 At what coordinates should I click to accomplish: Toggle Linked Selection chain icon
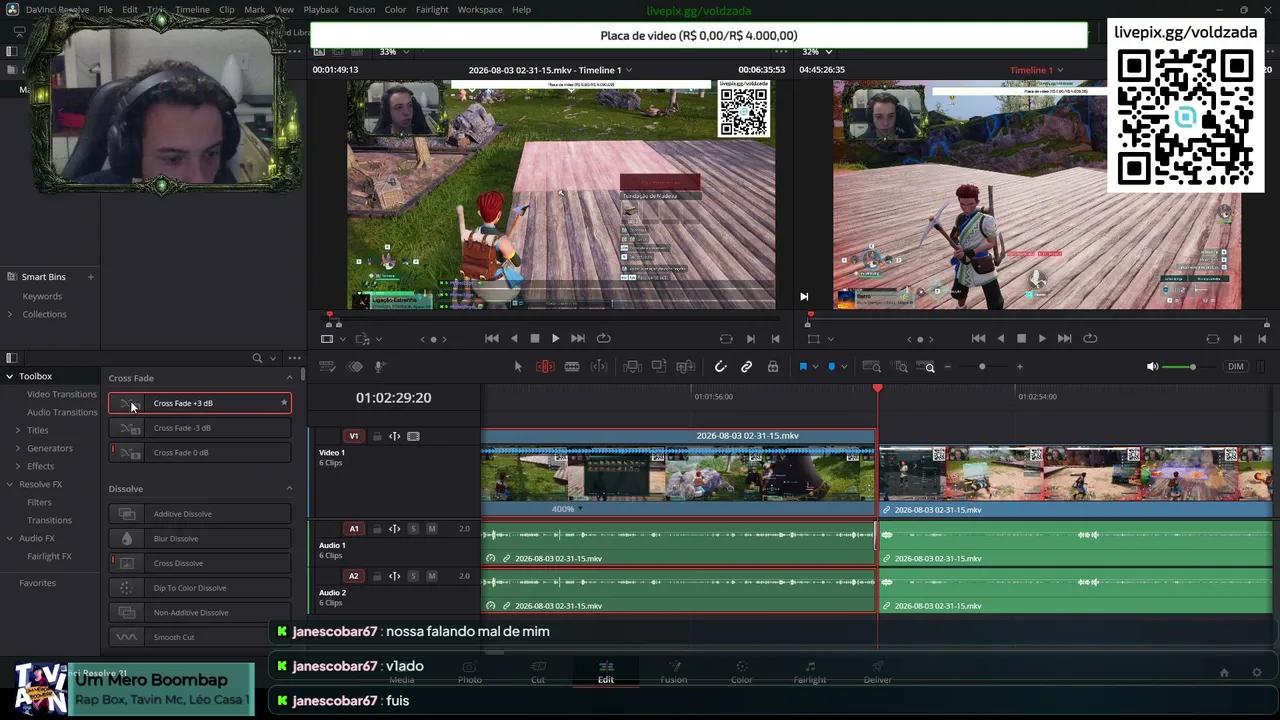pos(746,367)
